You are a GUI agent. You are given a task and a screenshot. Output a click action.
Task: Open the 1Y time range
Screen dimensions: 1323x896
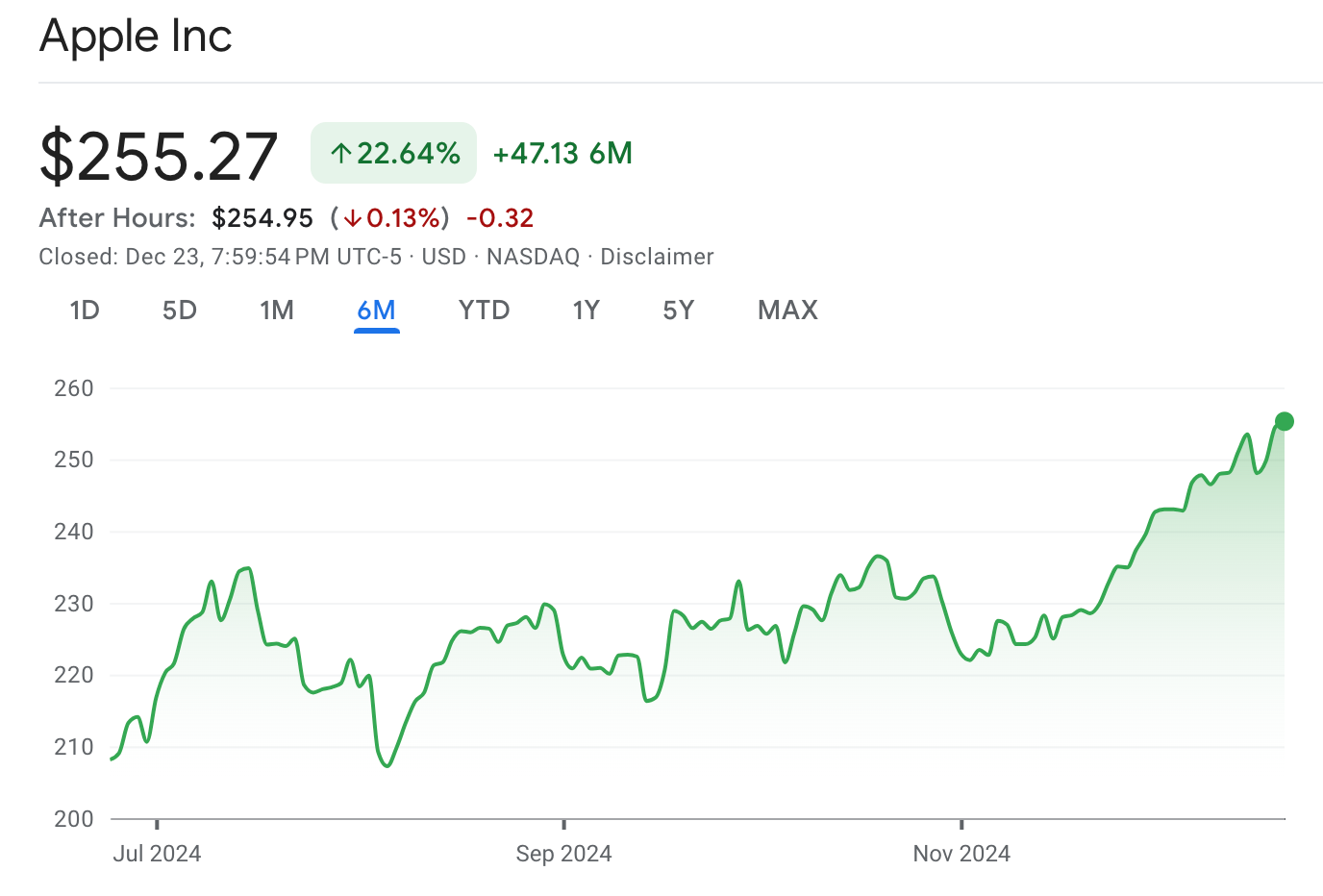[587, 311]
